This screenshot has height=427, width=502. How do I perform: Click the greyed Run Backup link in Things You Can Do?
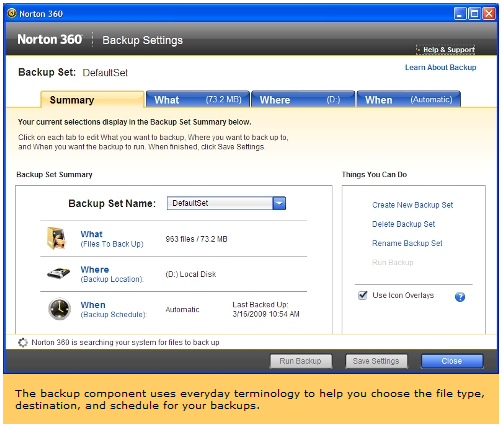[392, 262]
